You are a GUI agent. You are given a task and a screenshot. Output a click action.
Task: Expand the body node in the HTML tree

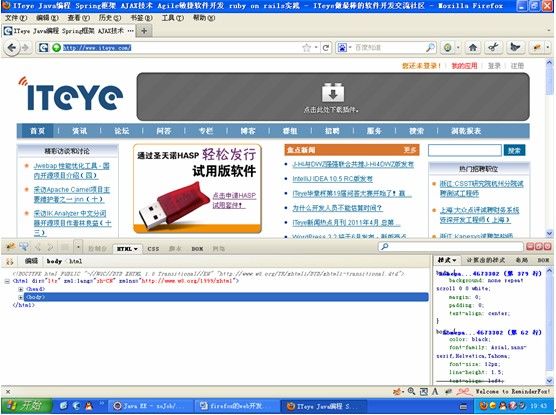pyautogui.click(x=21, y=297)
